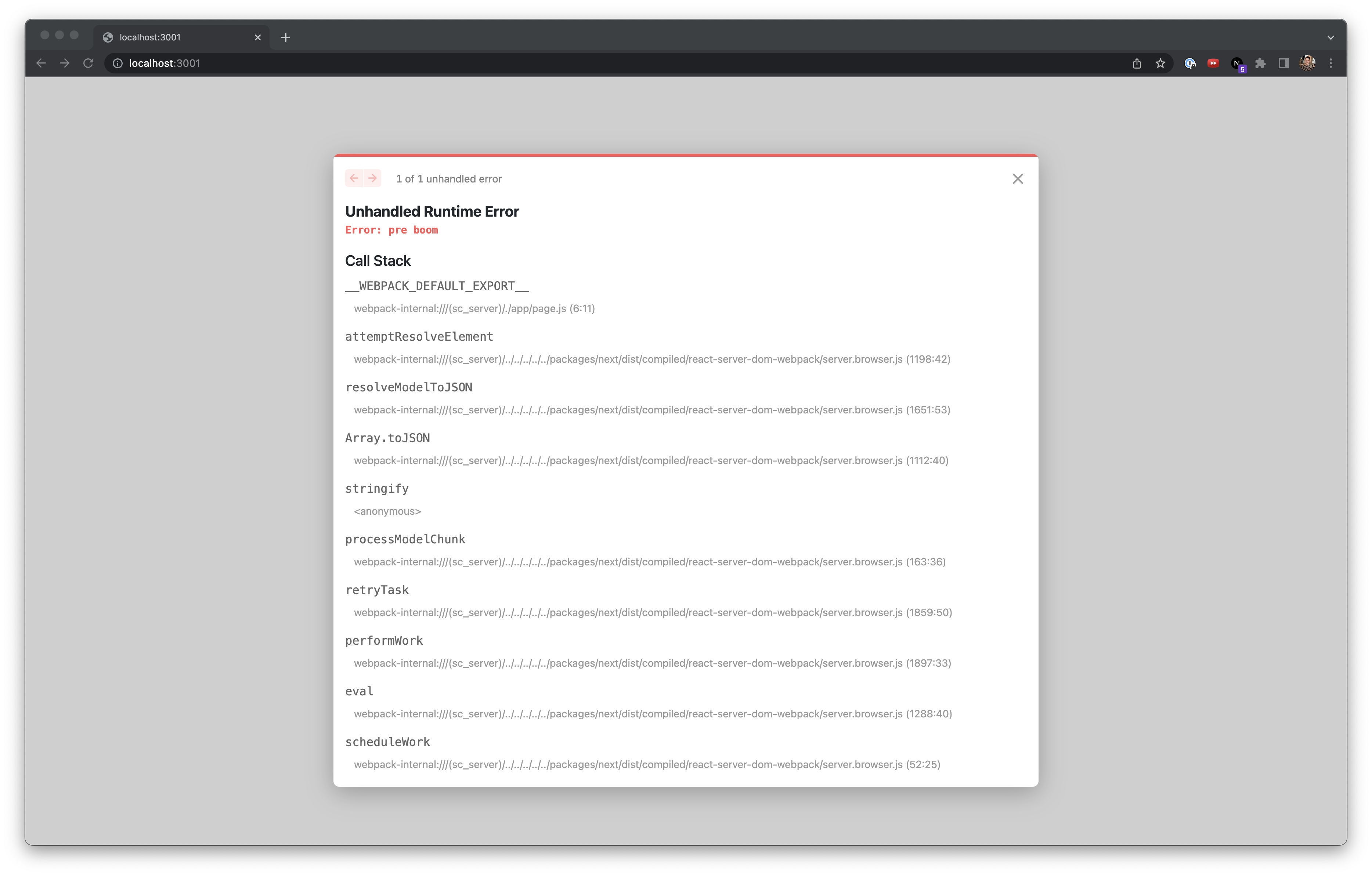Open the share menu in the toolbar

pos(1136,63)
